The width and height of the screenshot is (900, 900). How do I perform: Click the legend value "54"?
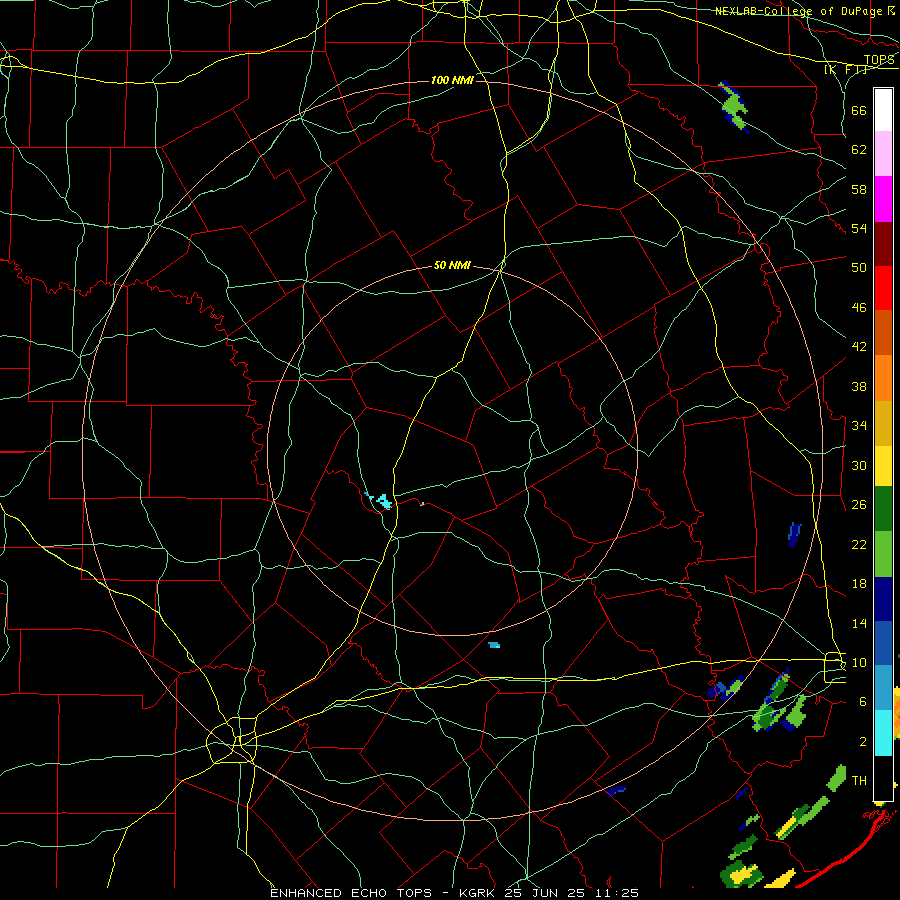859,228
